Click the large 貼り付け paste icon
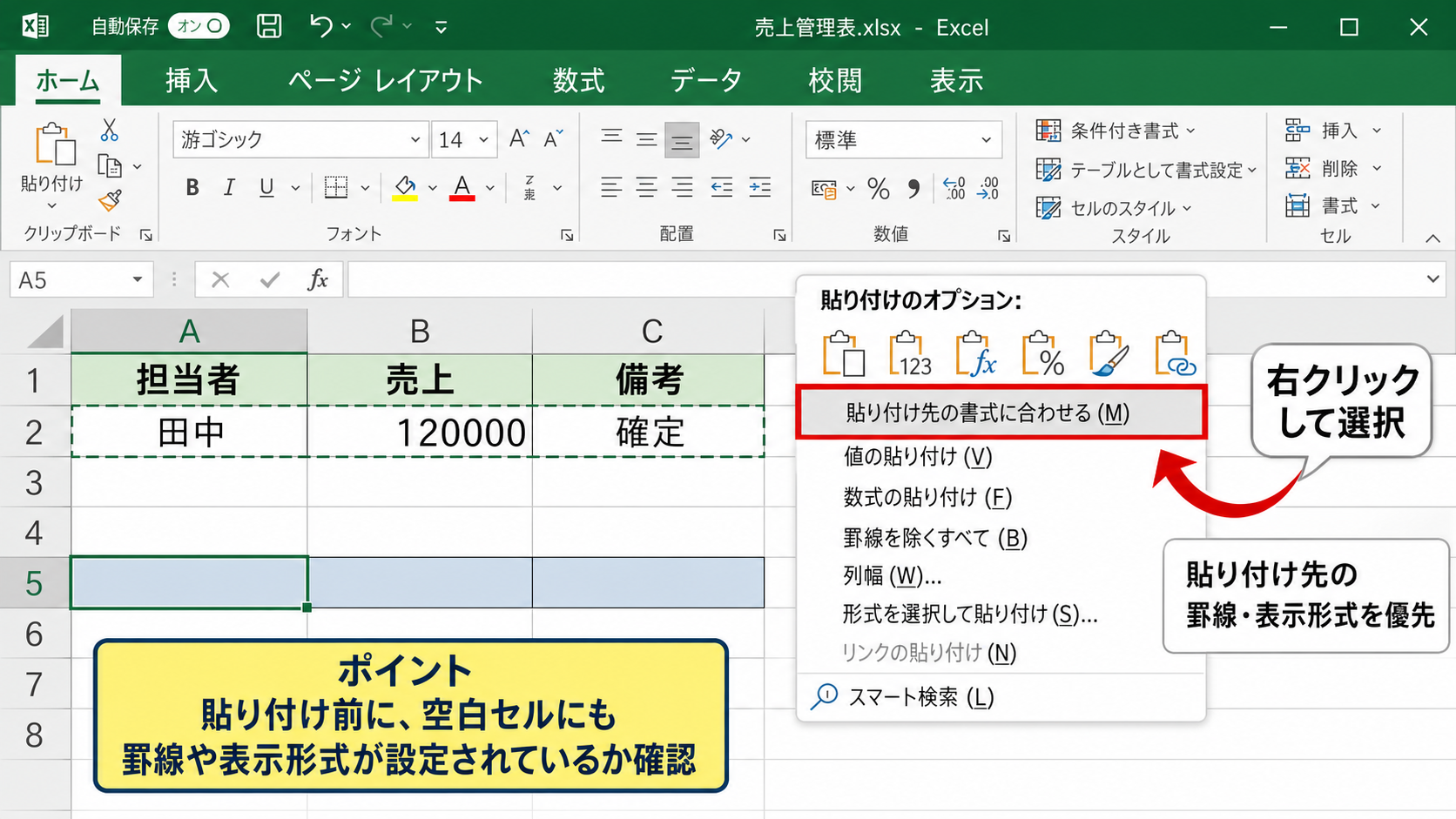The height and width of the screenshot is (819, 1456). (x=54, y=144)
